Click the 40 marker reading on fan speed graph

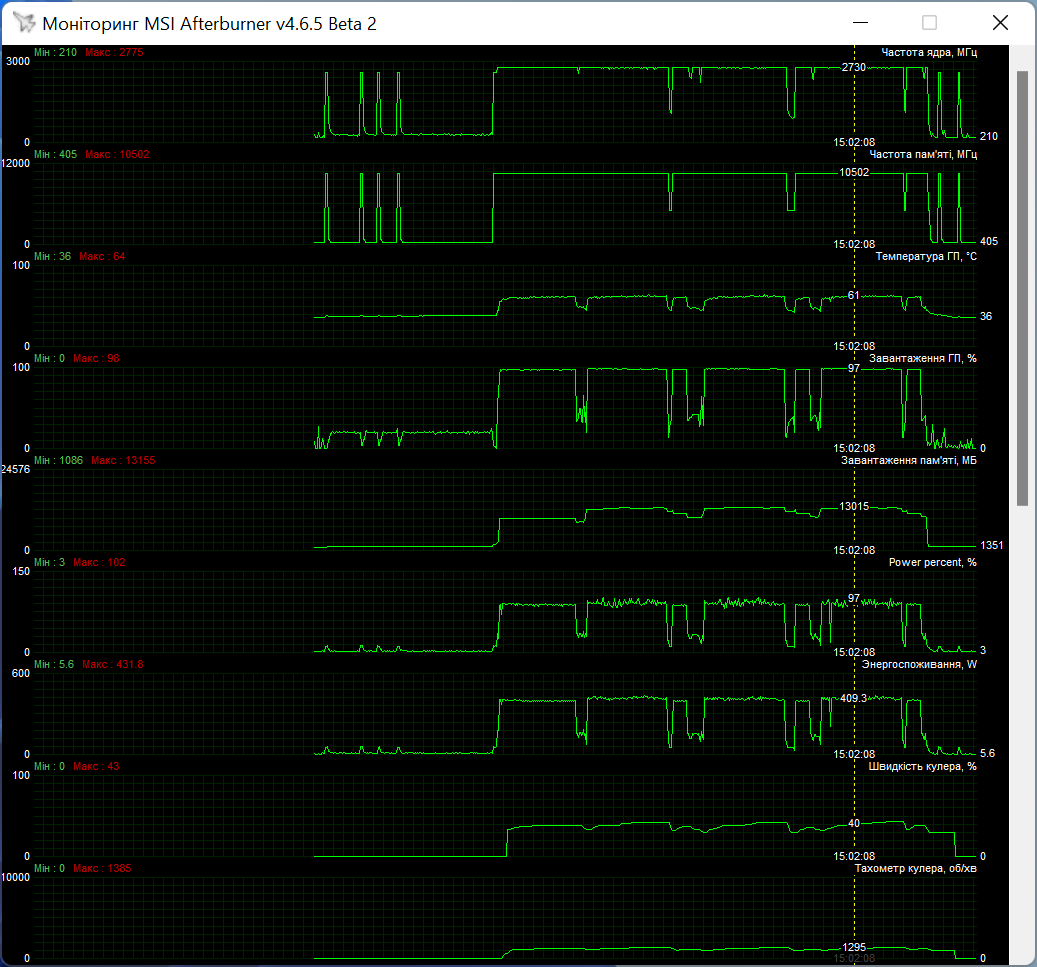854,823
